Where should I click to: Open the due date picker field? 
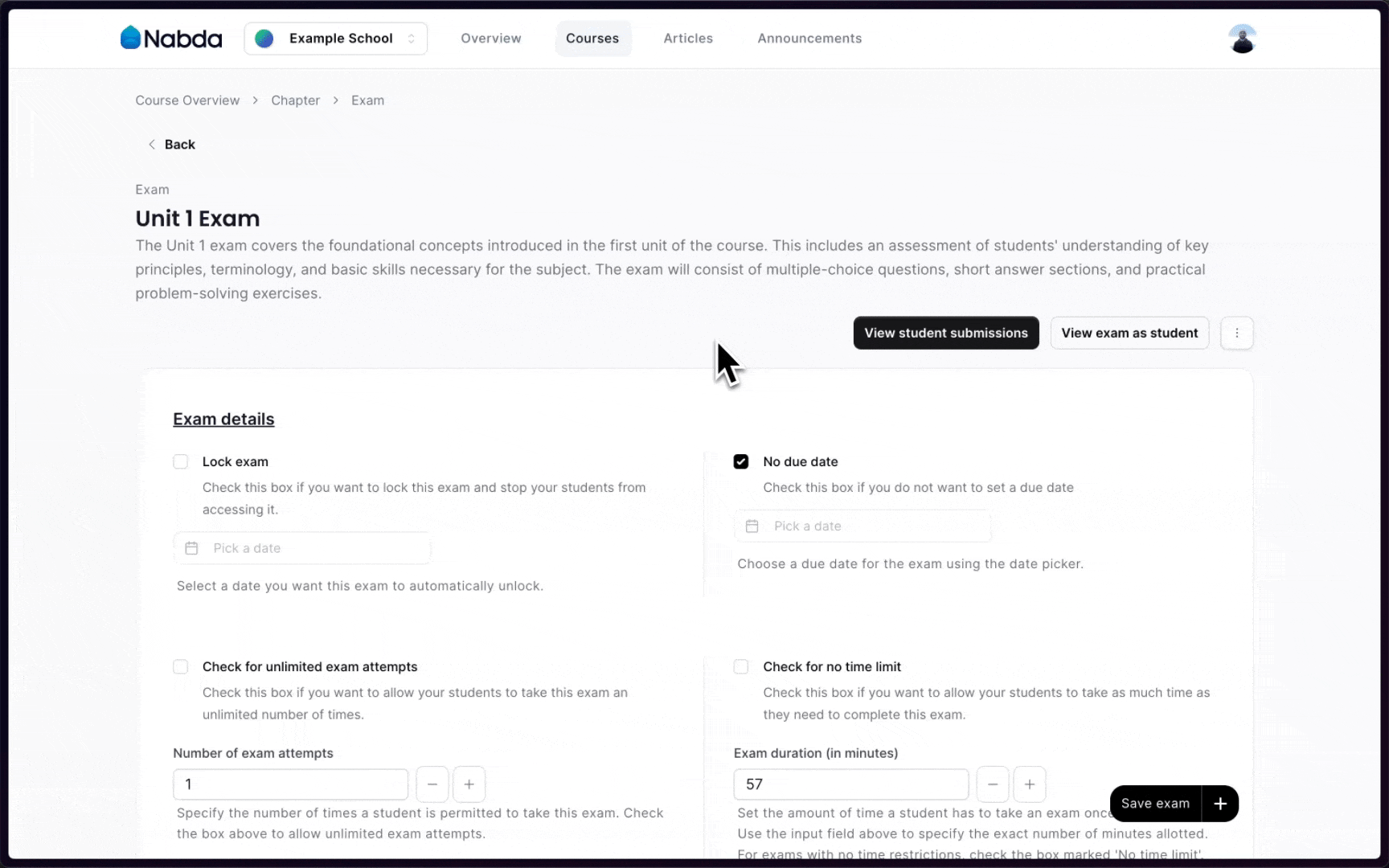[x=862, y=526]
